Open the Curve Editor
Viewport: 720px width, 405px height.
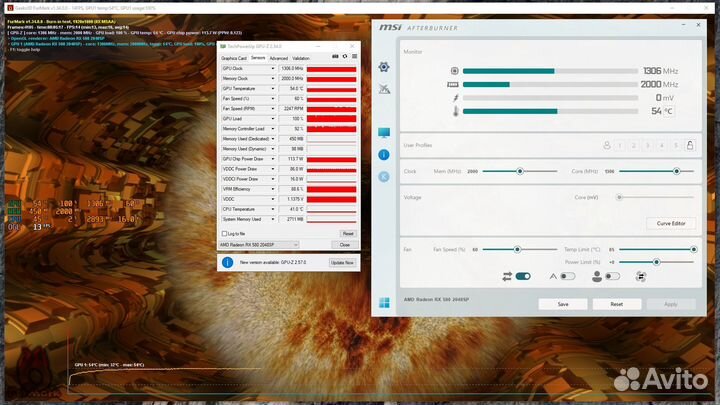coord(671,223)
